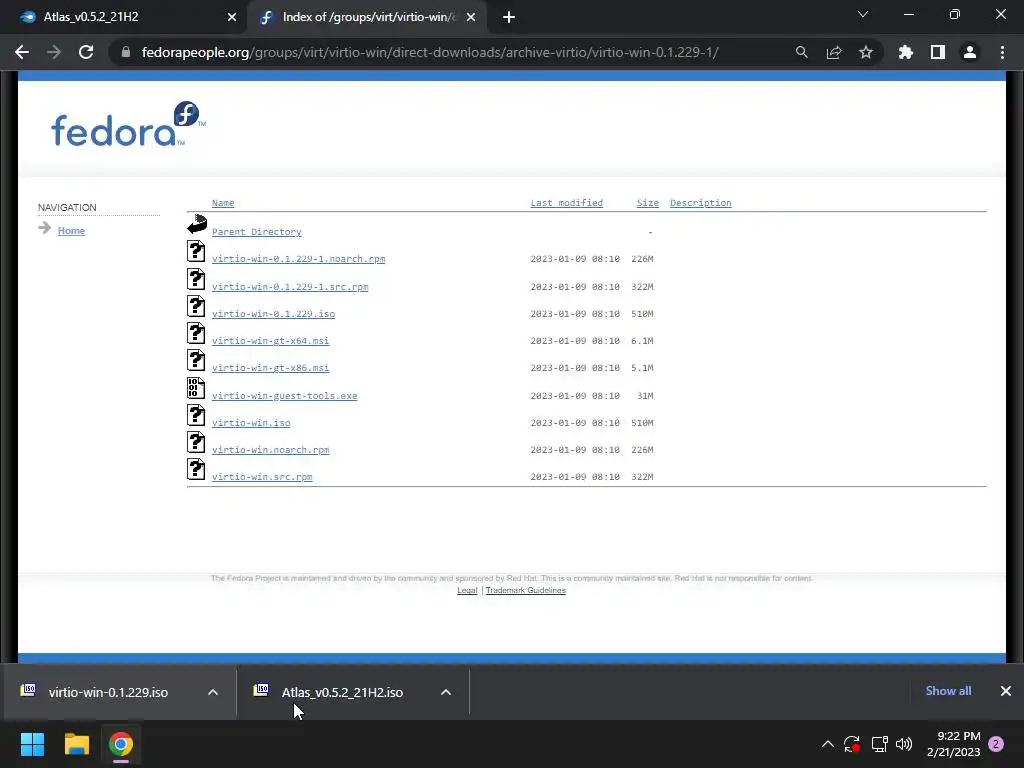Image resolution: width=1024 pixels, height=768 pixels.
Task: Download virtio-win-gt-x64.msi
Action: pyautogui.click(x=270, y=341)
